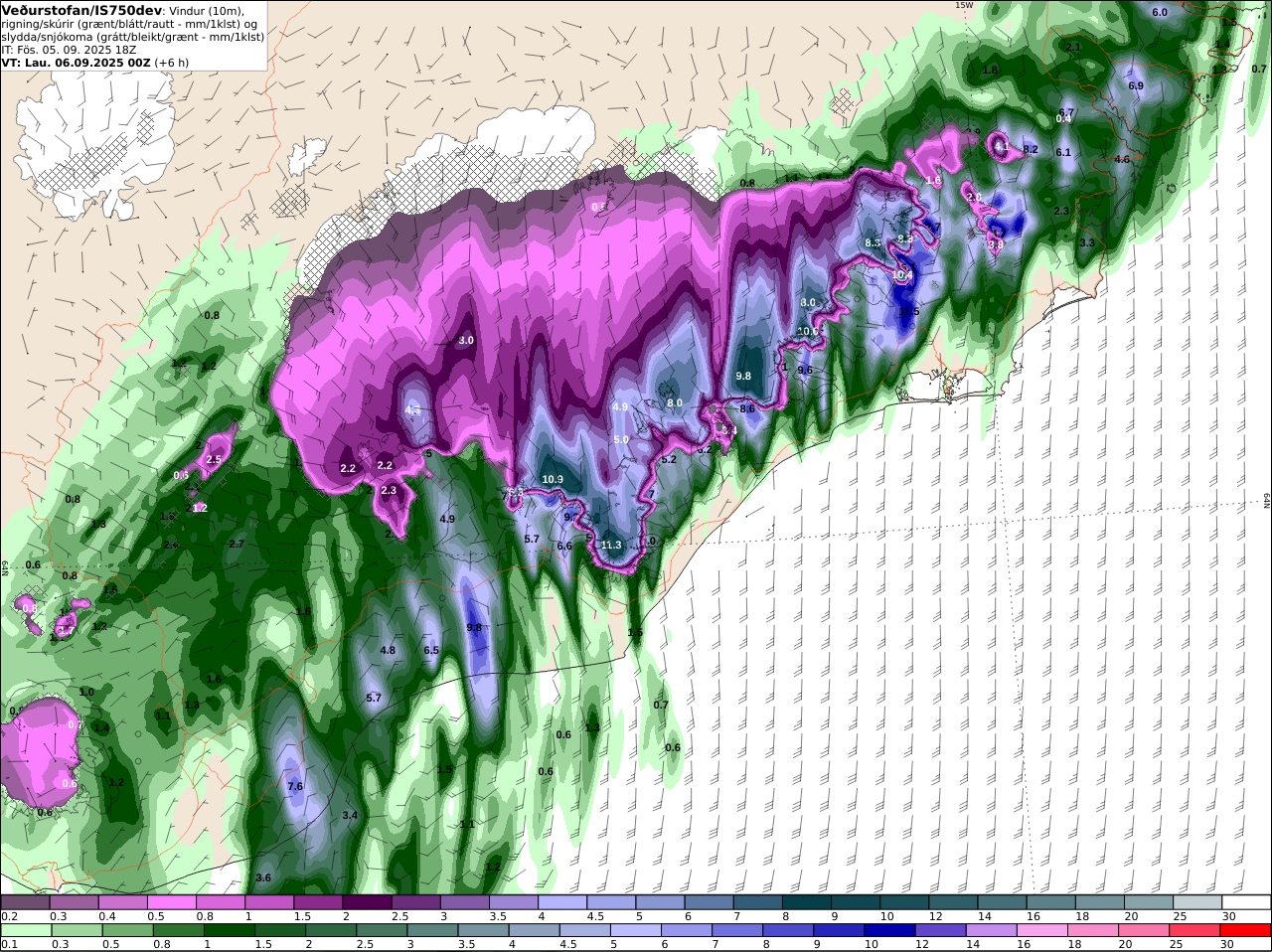Click the snow legend swatch between 25 and 30

coord(1197,901)
